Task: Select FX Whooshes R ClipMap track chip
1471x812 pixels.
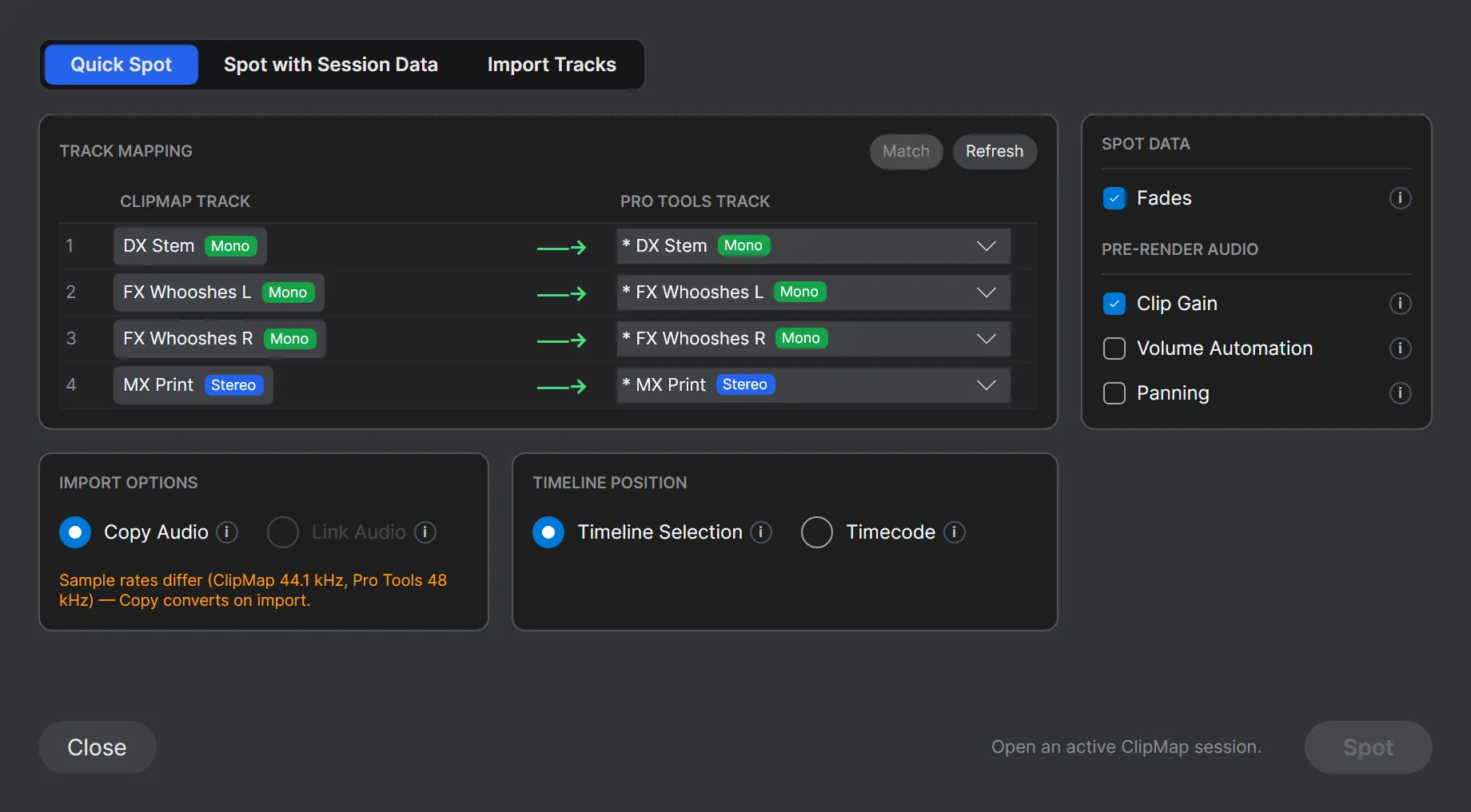Action: tap(220, 339)
